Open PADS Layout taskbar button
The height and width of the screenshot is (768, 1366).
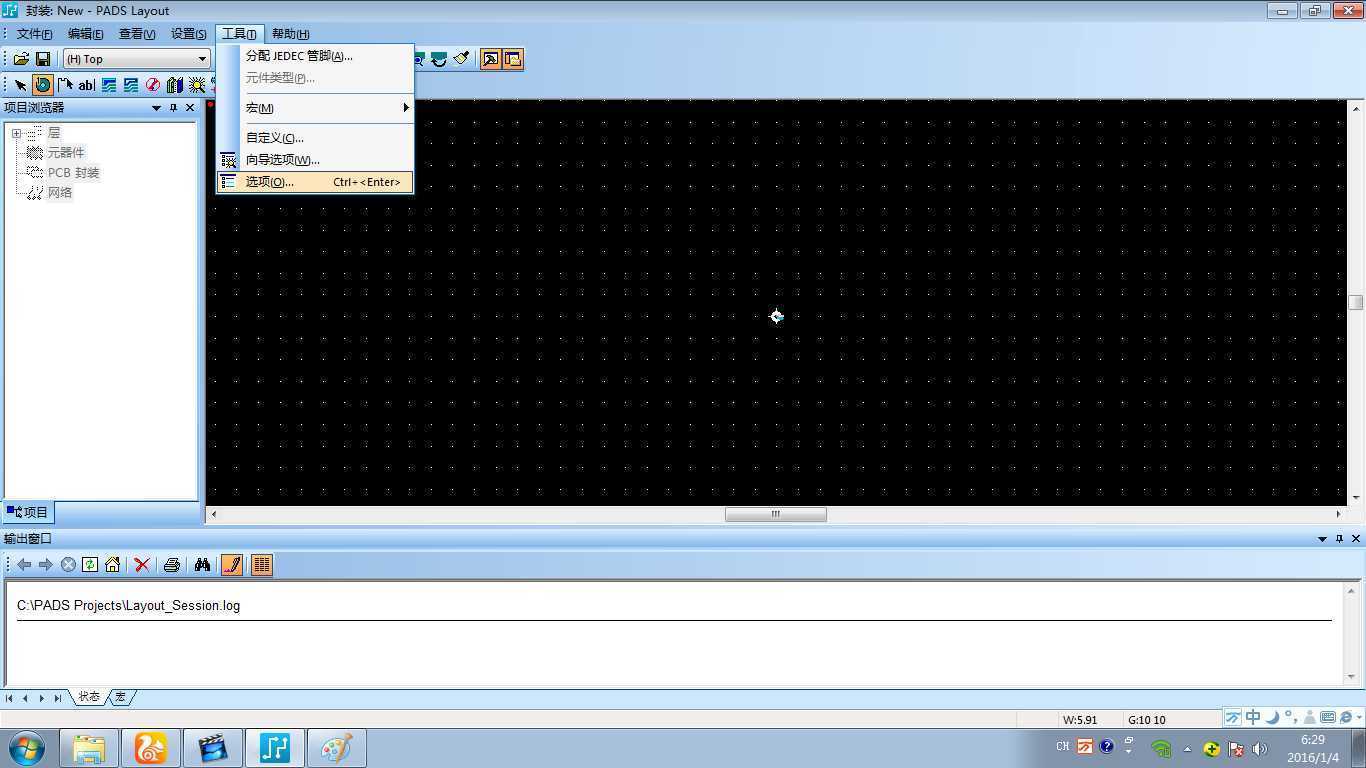click(x=274, y=748)
